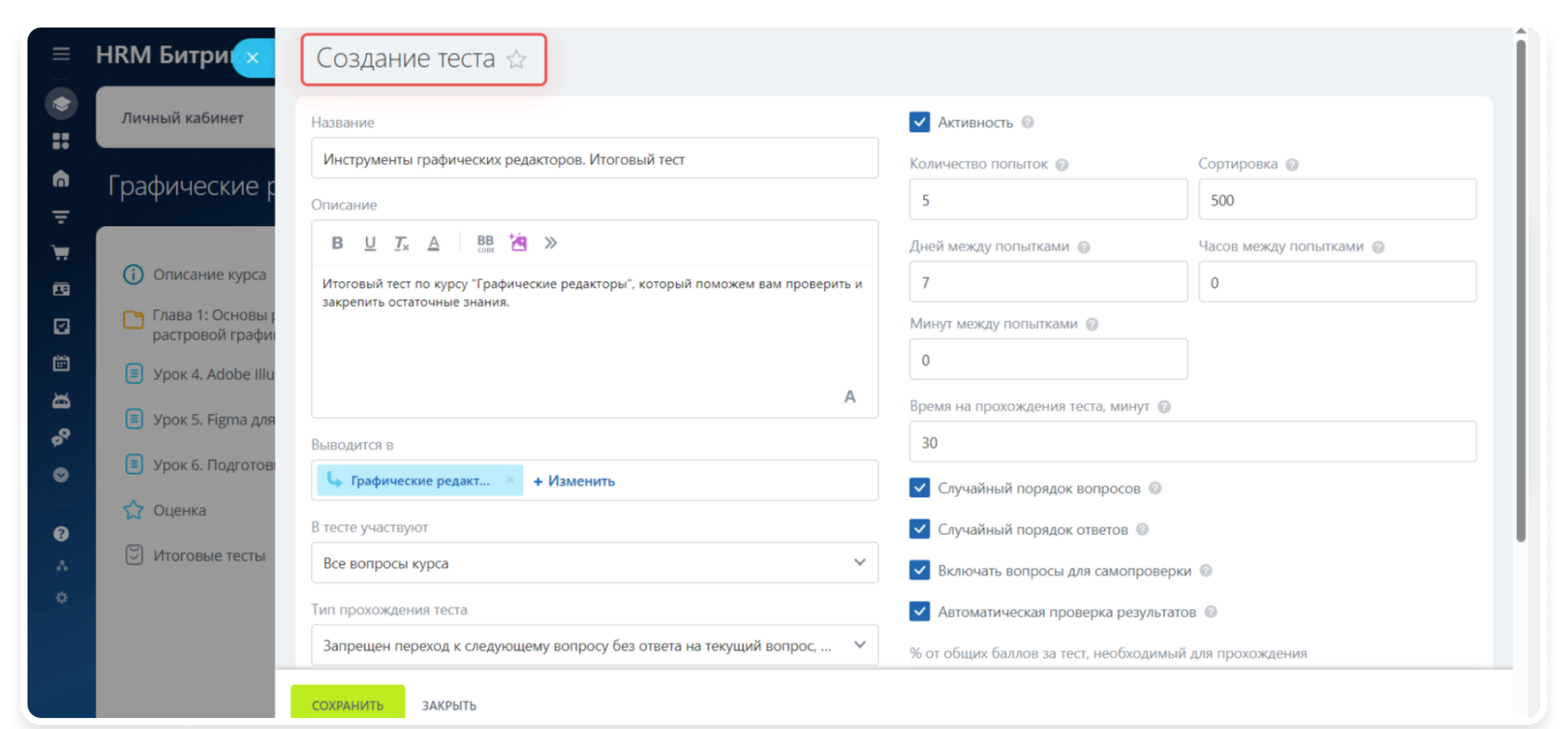Go to the home icon in sidebar
This screenshot has width=1568, height=729.
[61, 178]
